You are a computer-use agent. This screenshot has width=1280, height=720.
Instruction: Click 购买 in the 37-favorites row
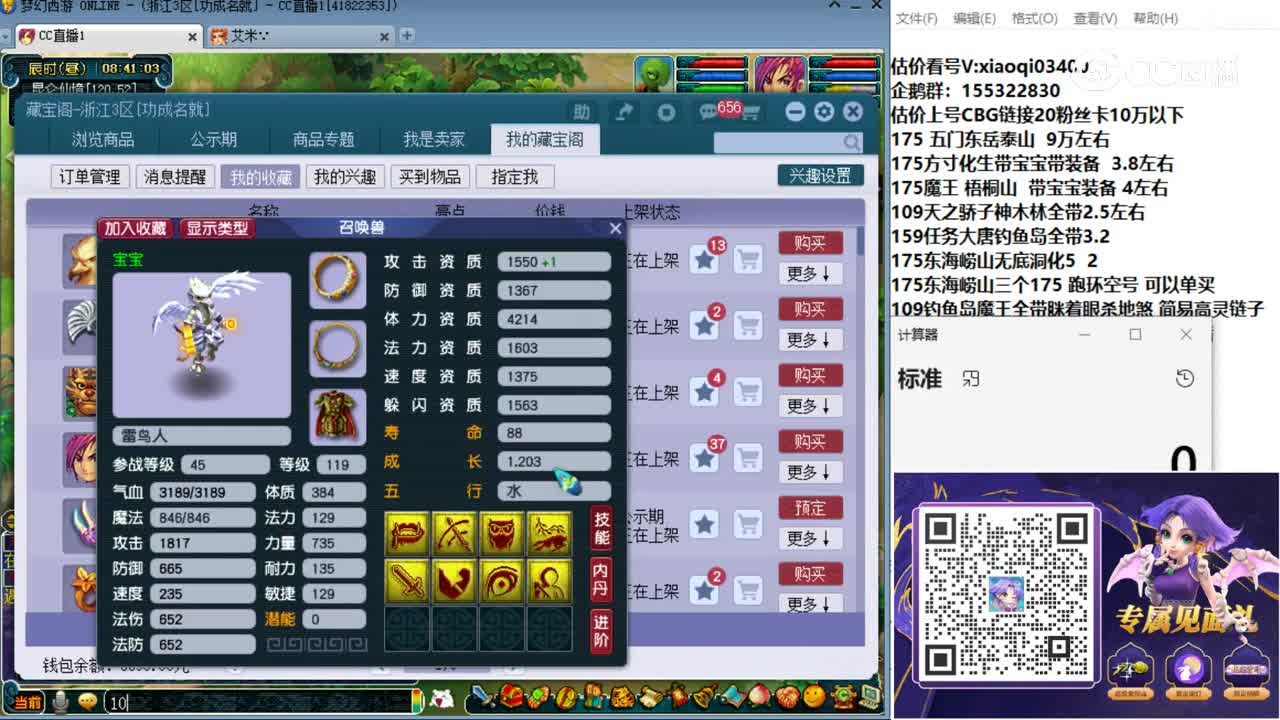pos(810,442)
